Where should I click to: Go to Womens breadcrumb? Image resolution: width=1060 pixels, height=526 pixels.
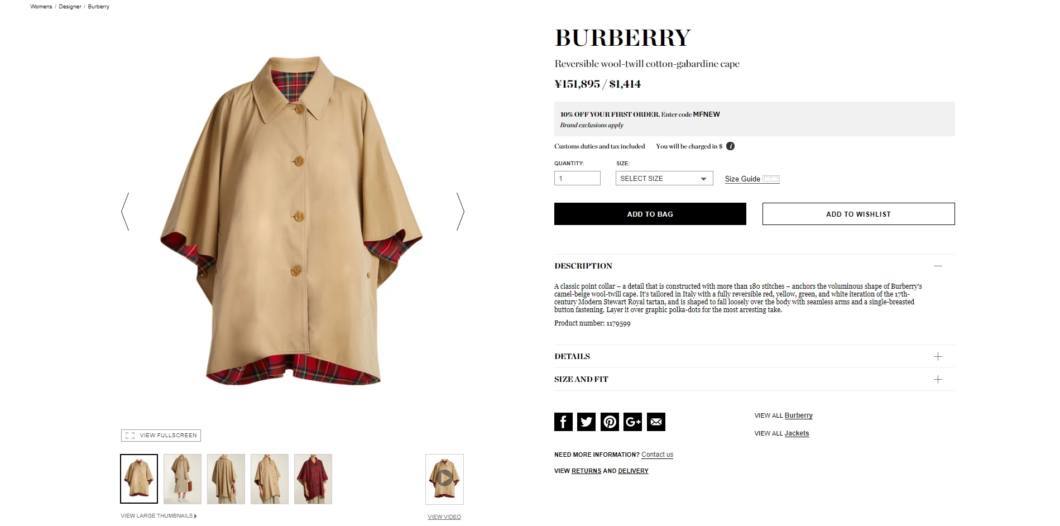click(x=41, y=6)
